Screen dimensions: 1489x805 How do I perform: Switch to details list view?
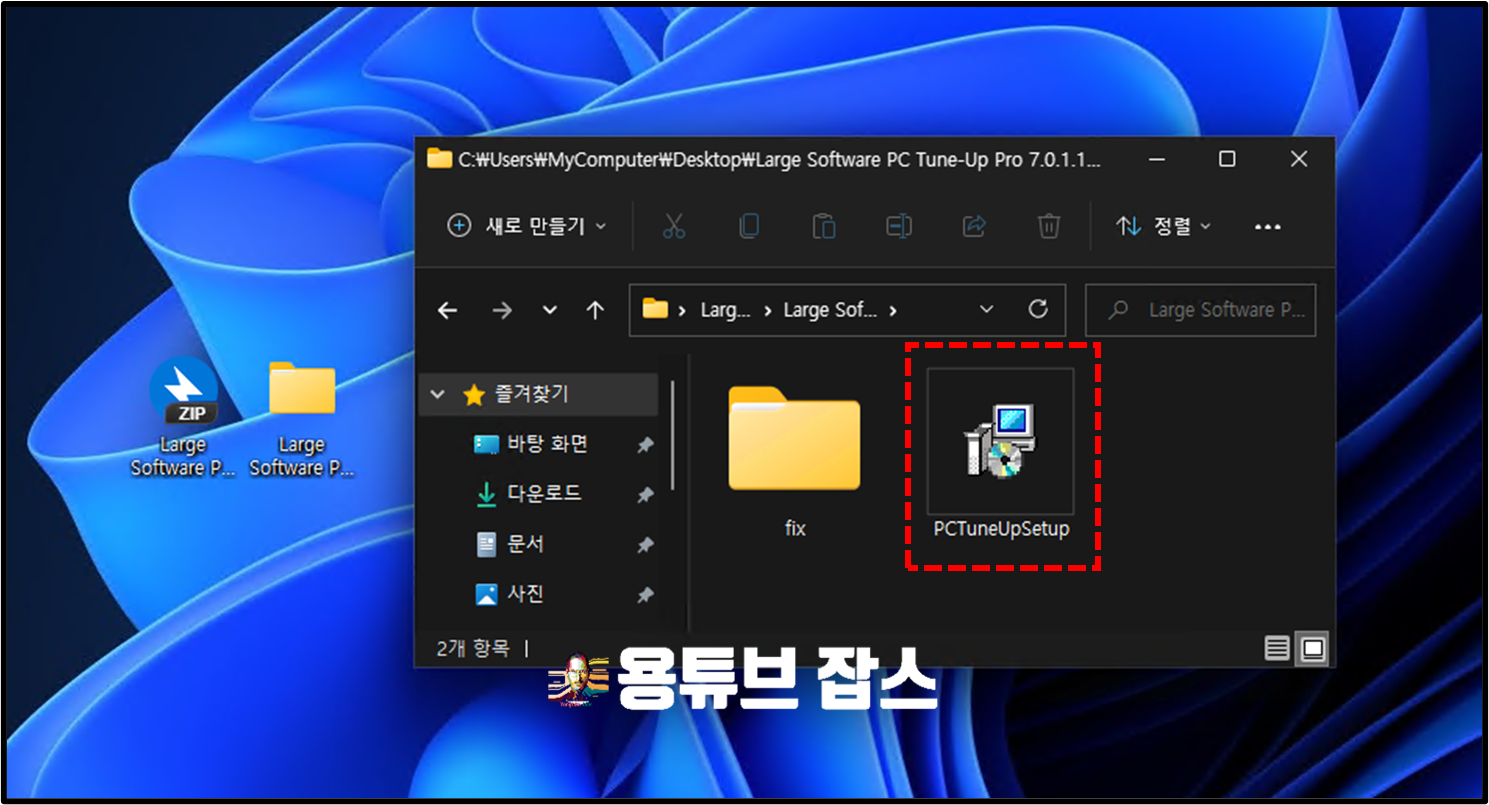(x=1277, y=649)
